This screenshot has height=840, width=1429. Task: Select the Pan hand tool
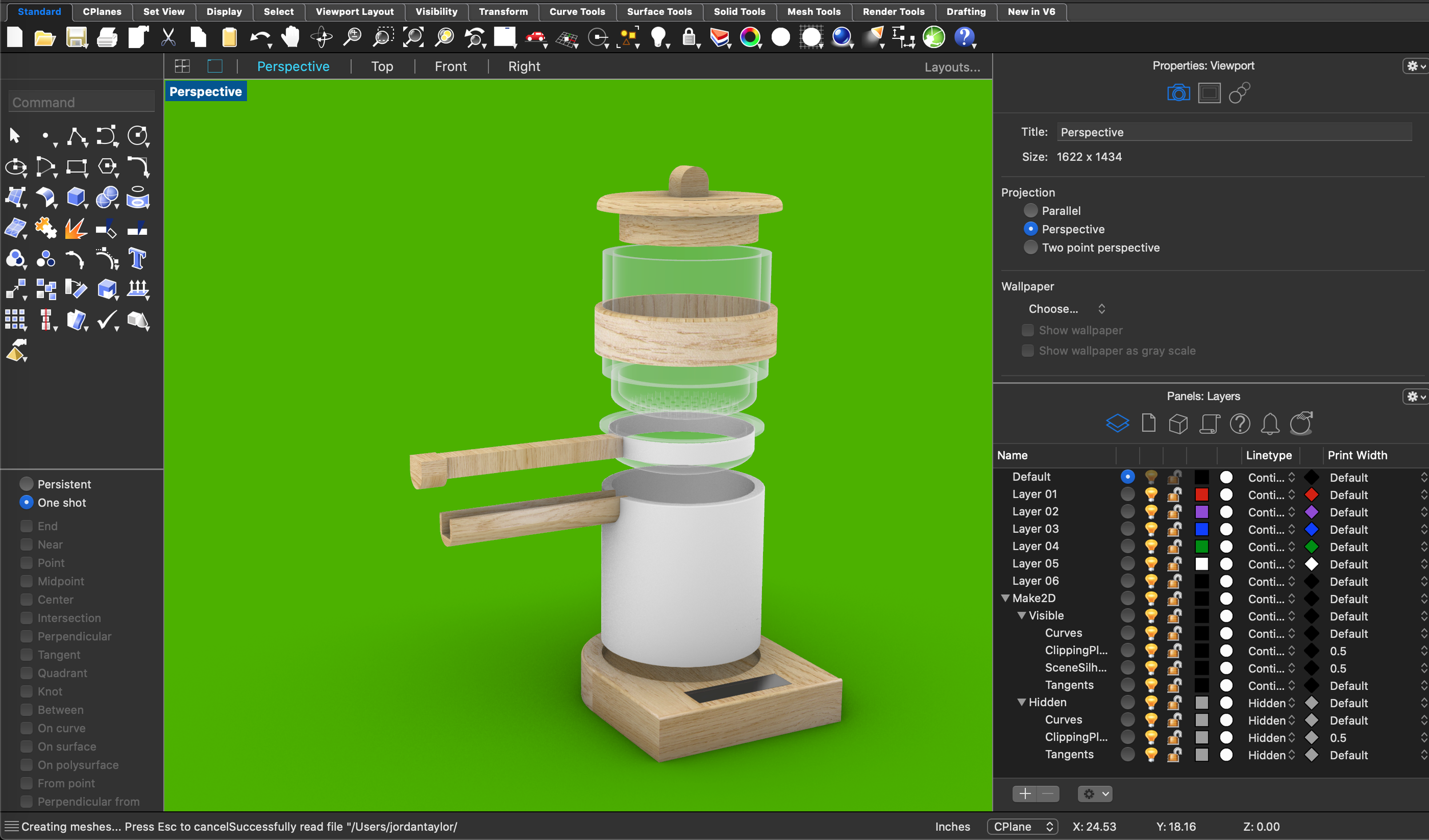[291, 38]
